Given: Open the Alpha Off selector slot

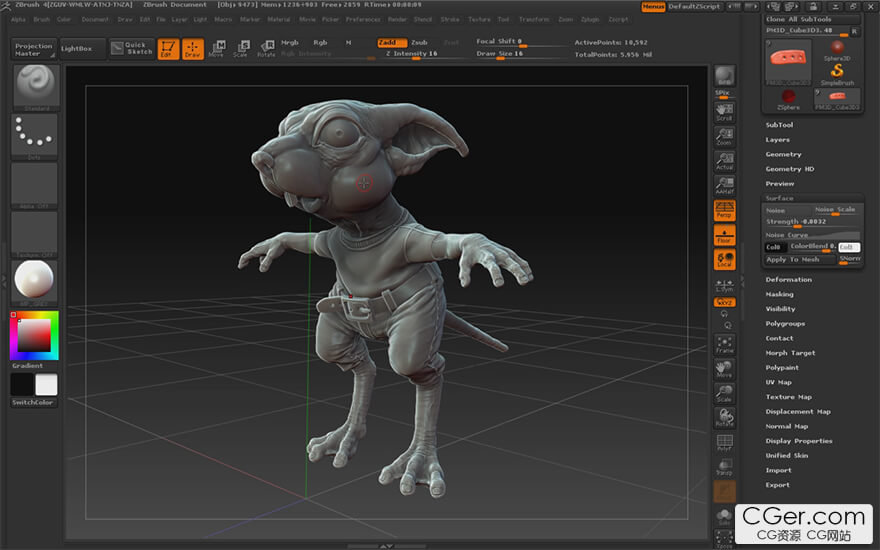Looking at the screenshot, I should pos(34,186).
